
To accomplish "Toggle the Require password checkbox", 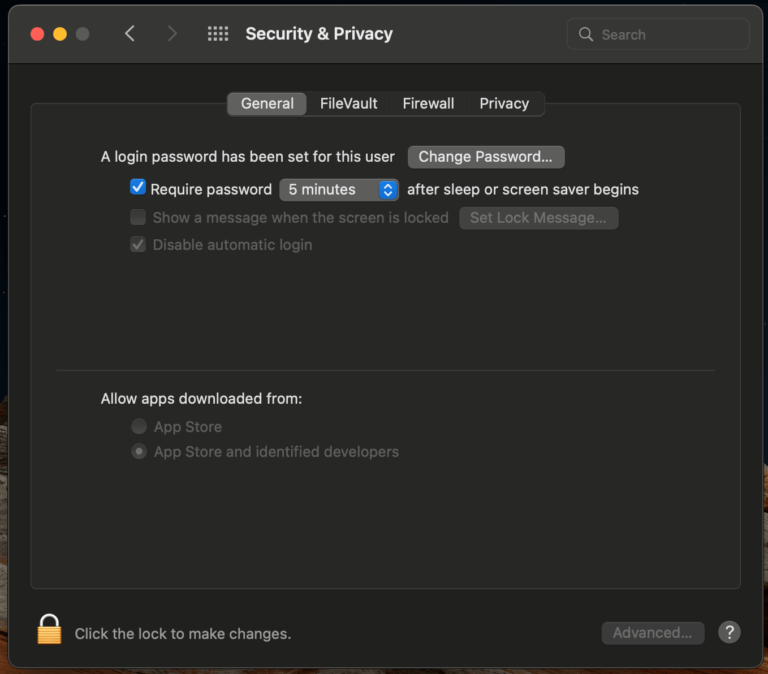I will (138, 188).
